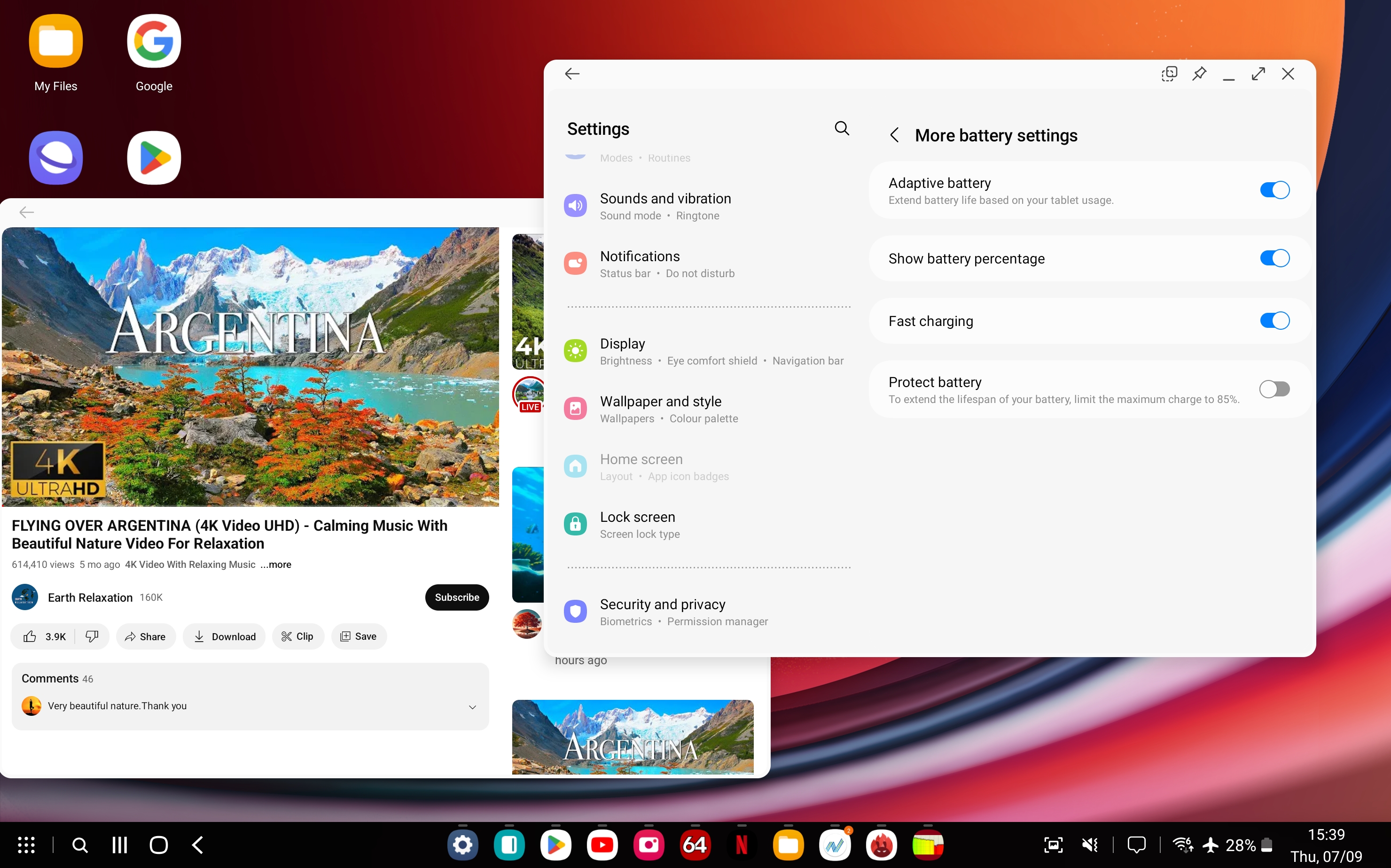Image resolution: width=1391 pixels, height=868 pixels.
Task: Create a Clip of the video
Action: [x=297, y=636]
